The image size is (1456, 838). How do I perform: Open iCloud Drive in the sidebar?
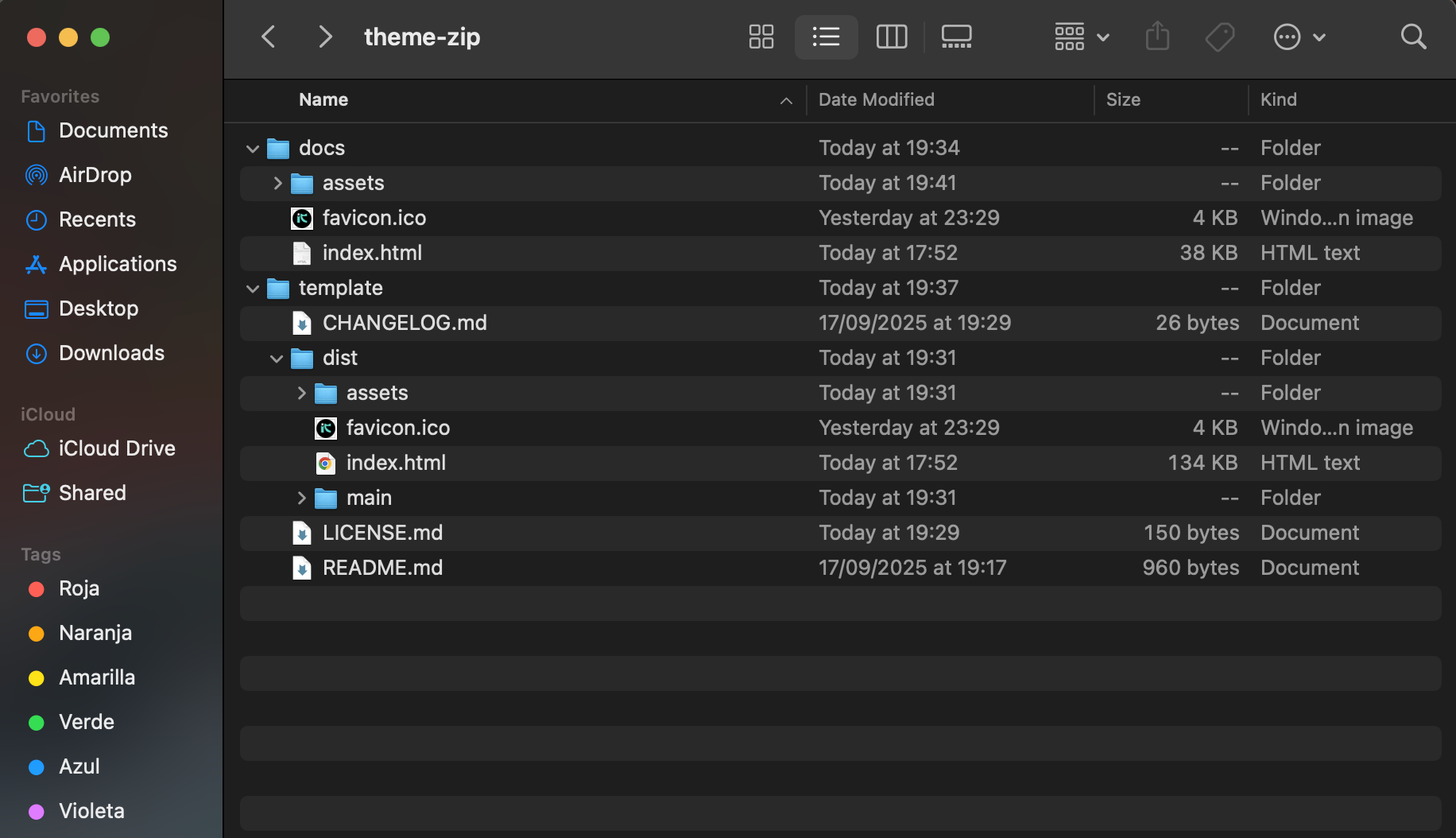tap(100, 448)
